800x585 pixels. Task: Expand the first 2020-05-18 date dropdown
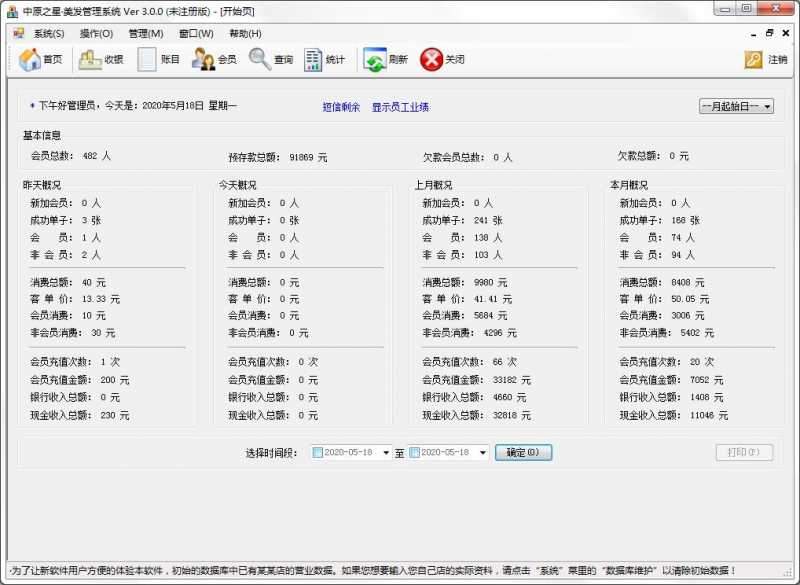[x=385, y=452]
